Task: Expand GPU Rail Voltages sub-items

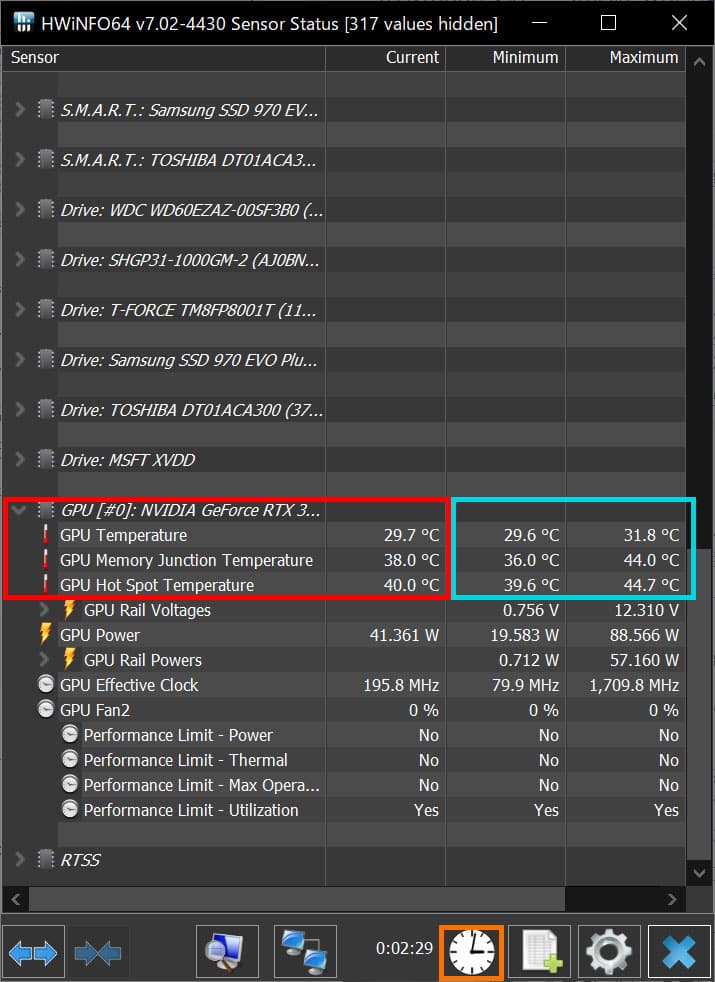Action: (x=44, y=609)
